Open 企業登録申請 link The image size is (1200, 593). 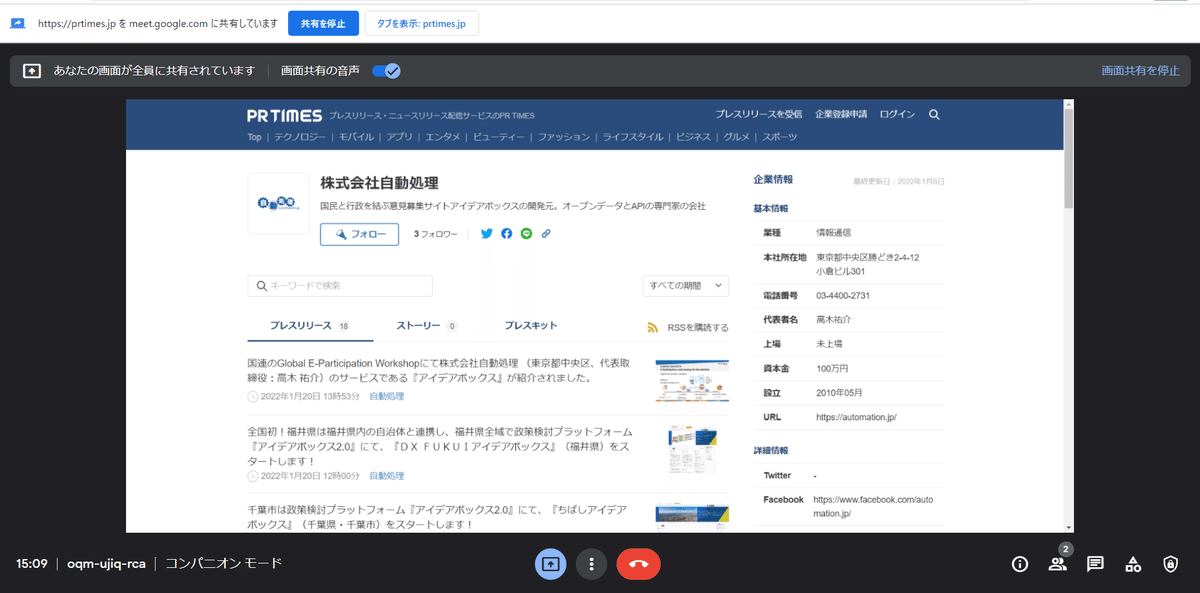841,115
